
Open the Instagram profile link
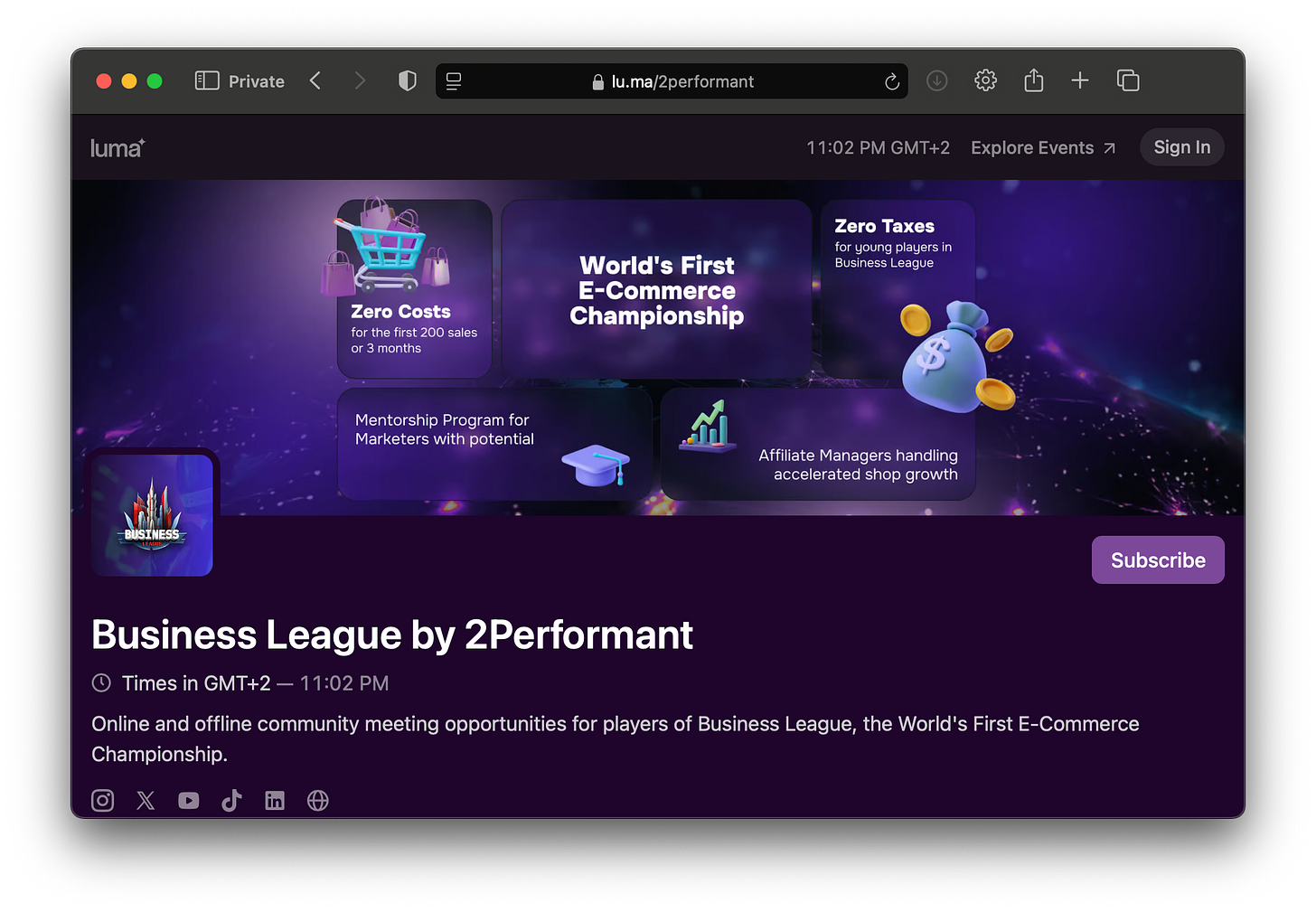(103, 800)
